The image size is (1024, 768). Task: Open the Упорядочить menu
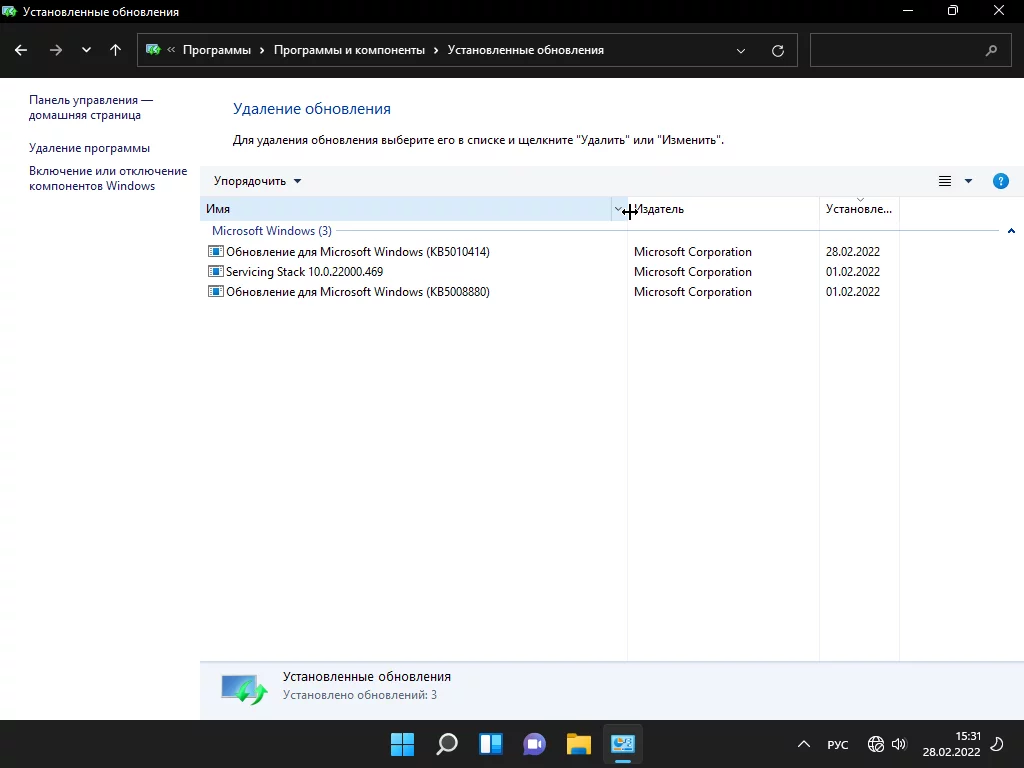click(x=257, y=181)
